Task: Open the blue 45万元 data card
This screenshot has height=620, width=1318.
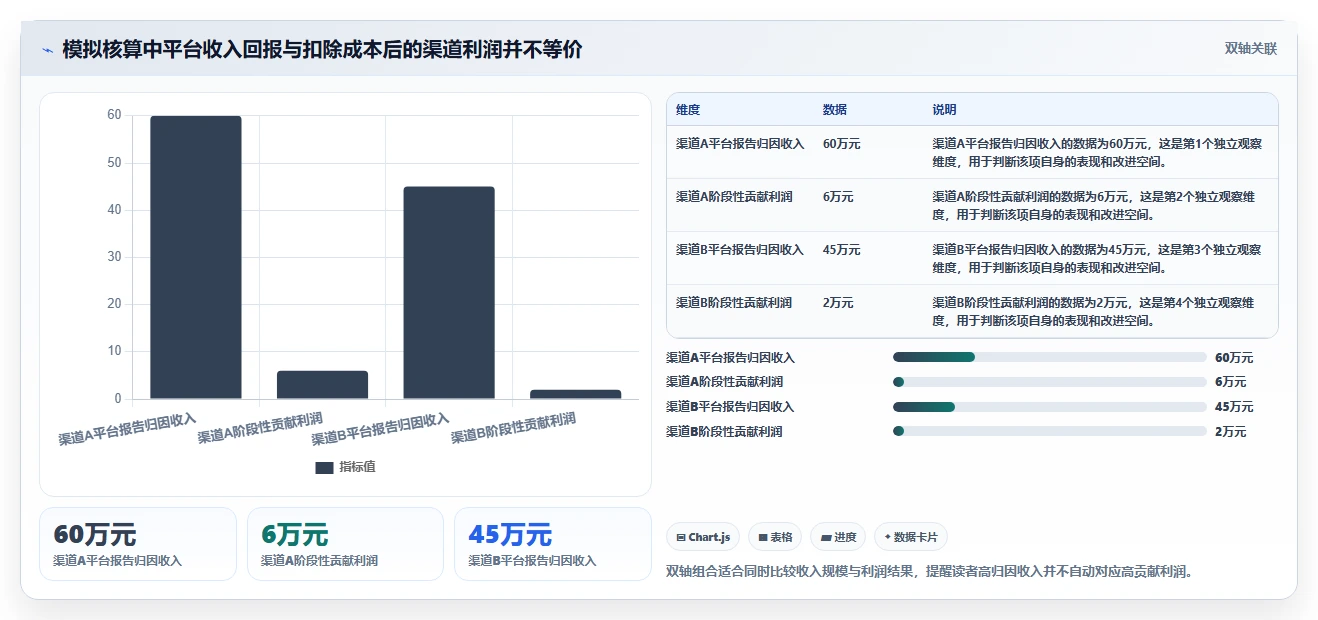Action: [552, 544]
